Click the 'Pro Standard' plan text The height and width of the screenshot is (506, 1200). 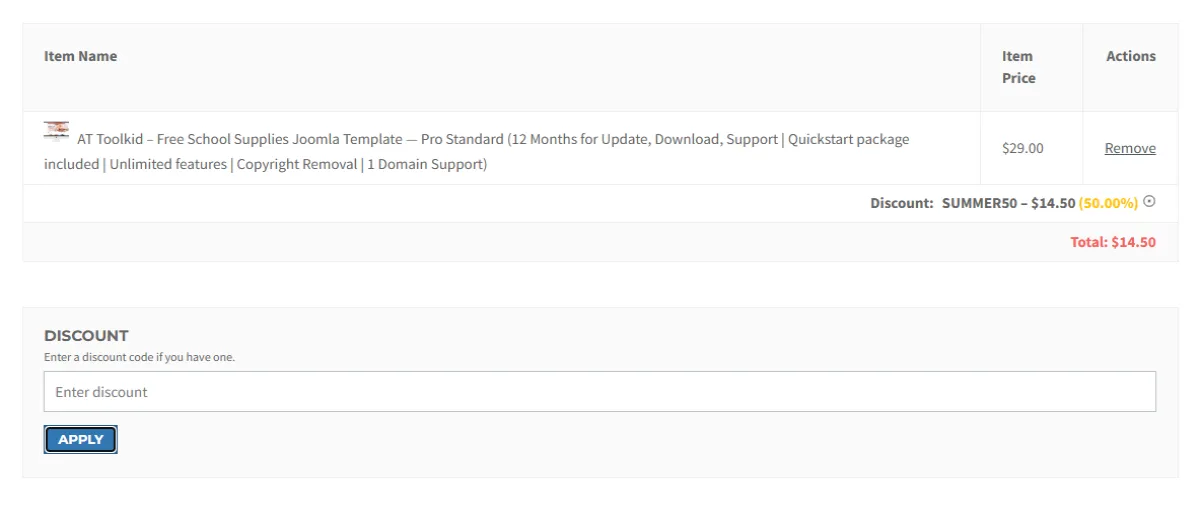coord(462,139)
